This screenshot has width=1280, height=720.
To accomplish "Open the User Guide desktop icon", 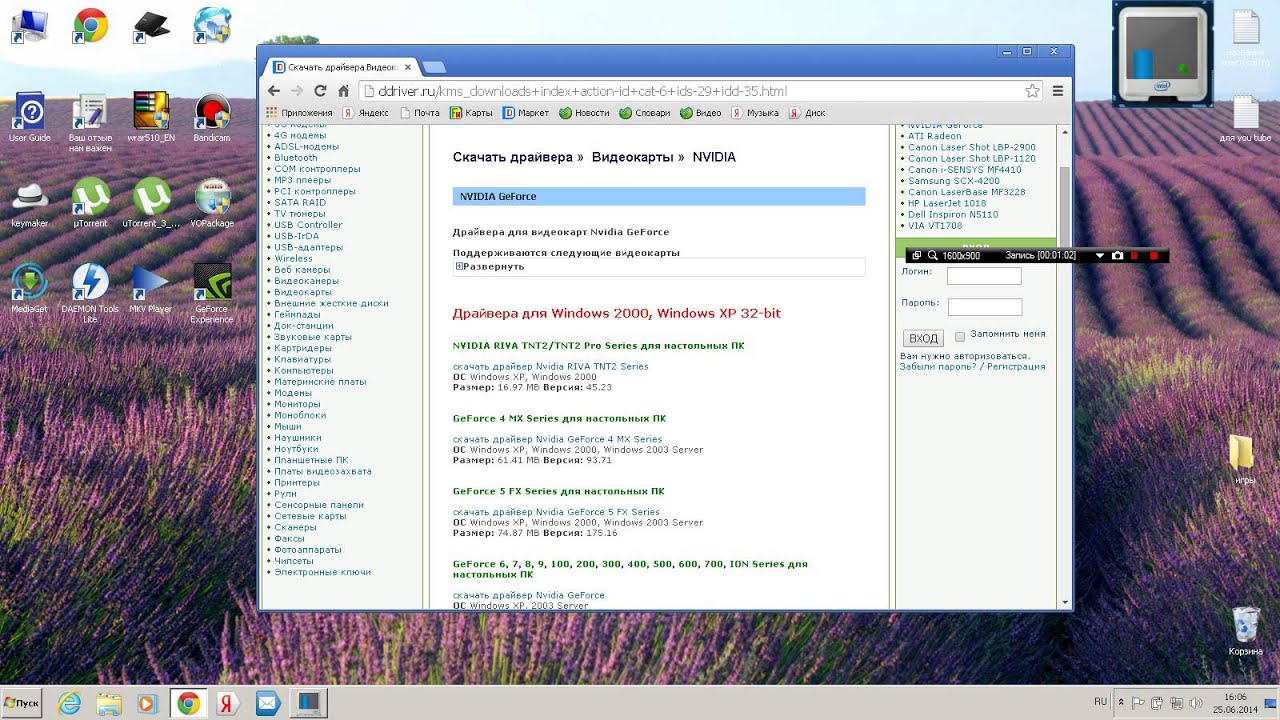I will point(30,118).
